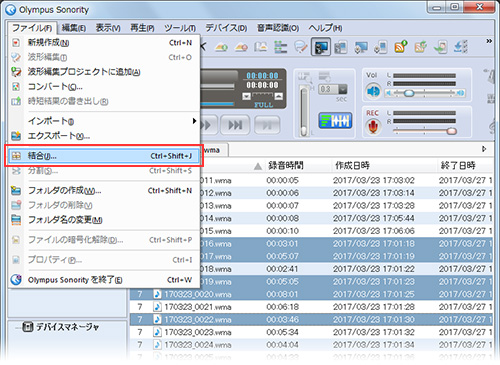Click the flag icon with green badge
The width and height of the screenshot is (500, 365).
[x=221, y=47]
